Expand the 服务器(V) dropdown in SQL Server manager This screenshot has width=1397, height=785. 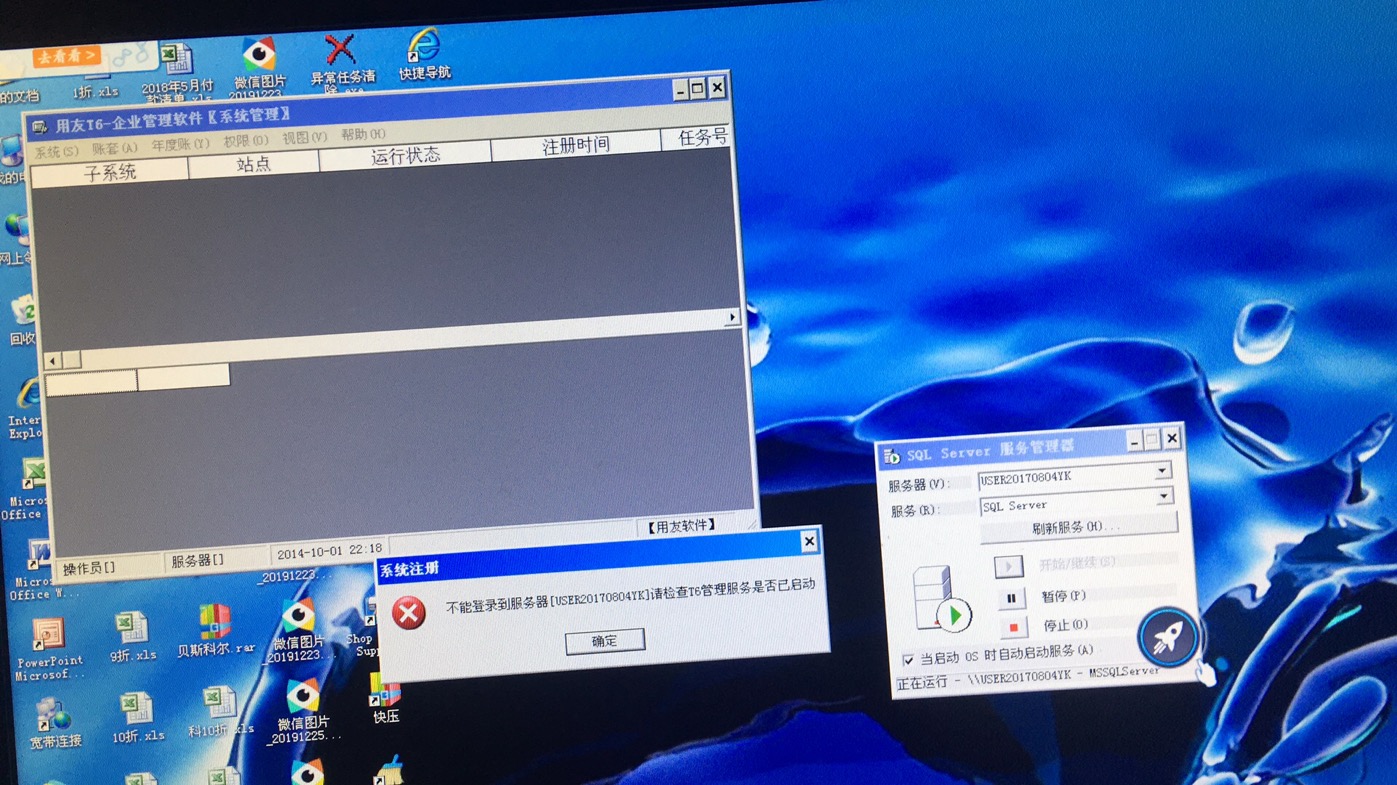pos(1163,470)
